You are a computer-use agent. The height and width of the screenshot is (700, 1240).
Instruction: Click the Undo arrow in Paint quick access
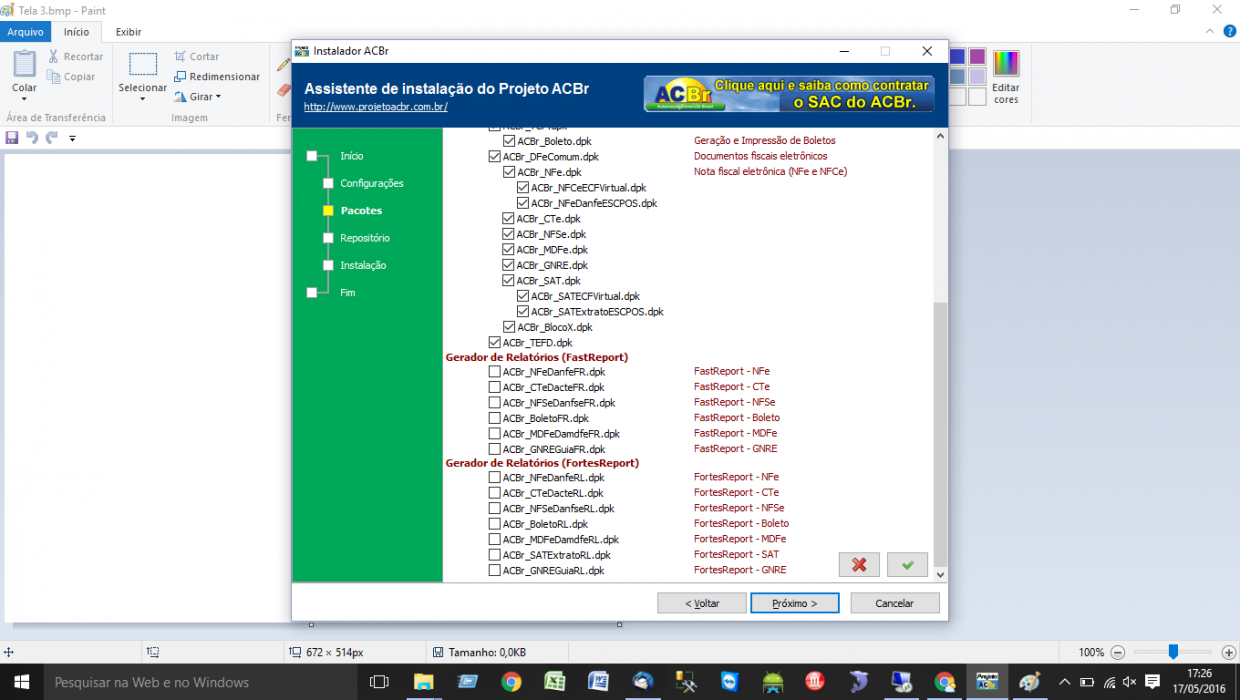tap(32, 137)
